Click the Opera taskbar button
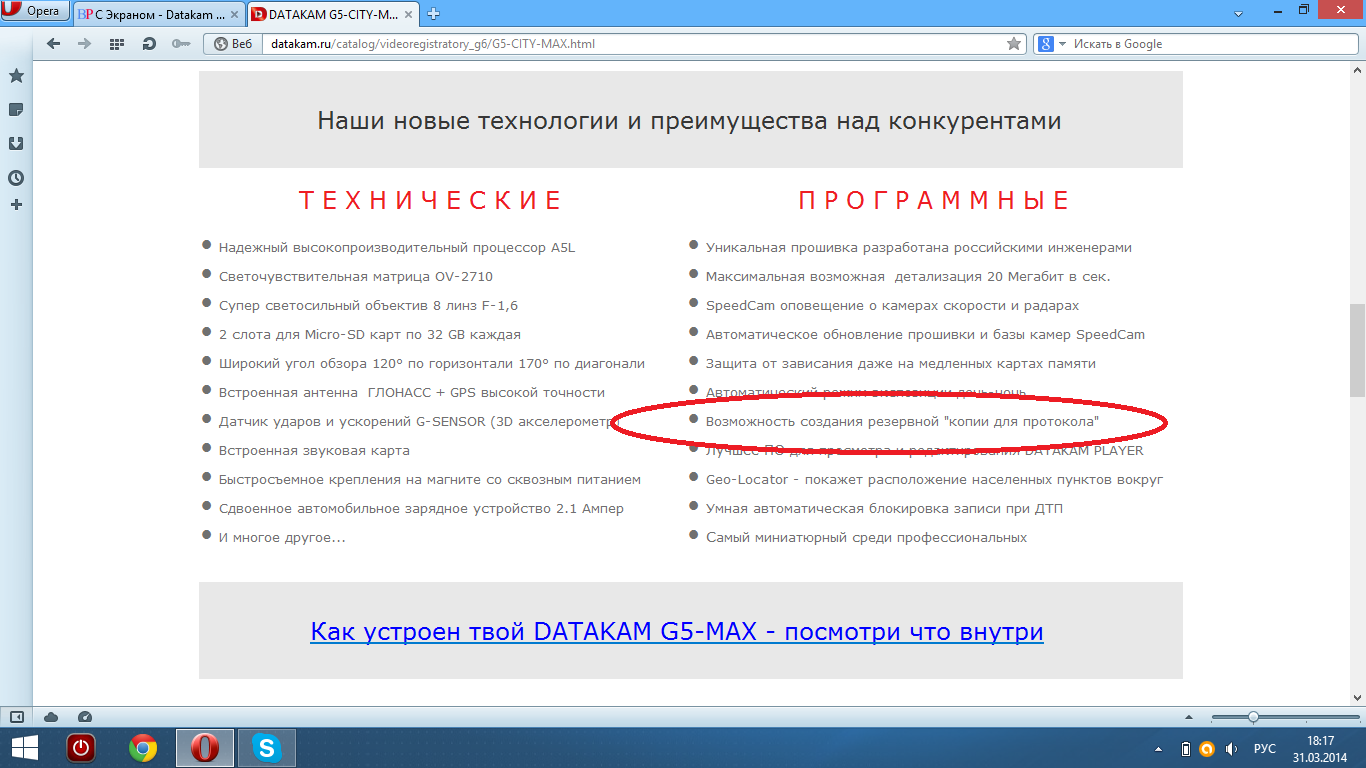The width and height of the screenshot is (1366, 768). (205, 747)
